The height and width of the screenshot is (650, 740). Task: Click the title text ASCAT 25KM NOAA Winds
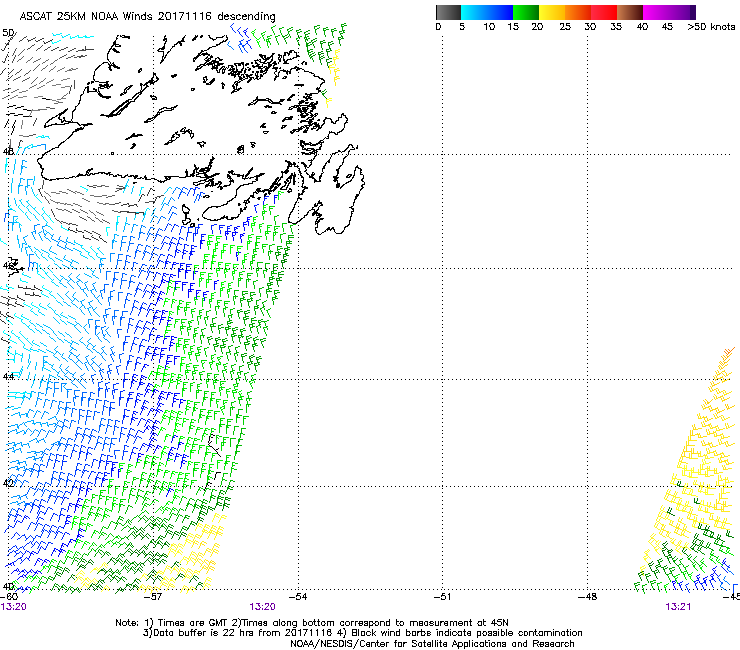(x=86, y=16)
